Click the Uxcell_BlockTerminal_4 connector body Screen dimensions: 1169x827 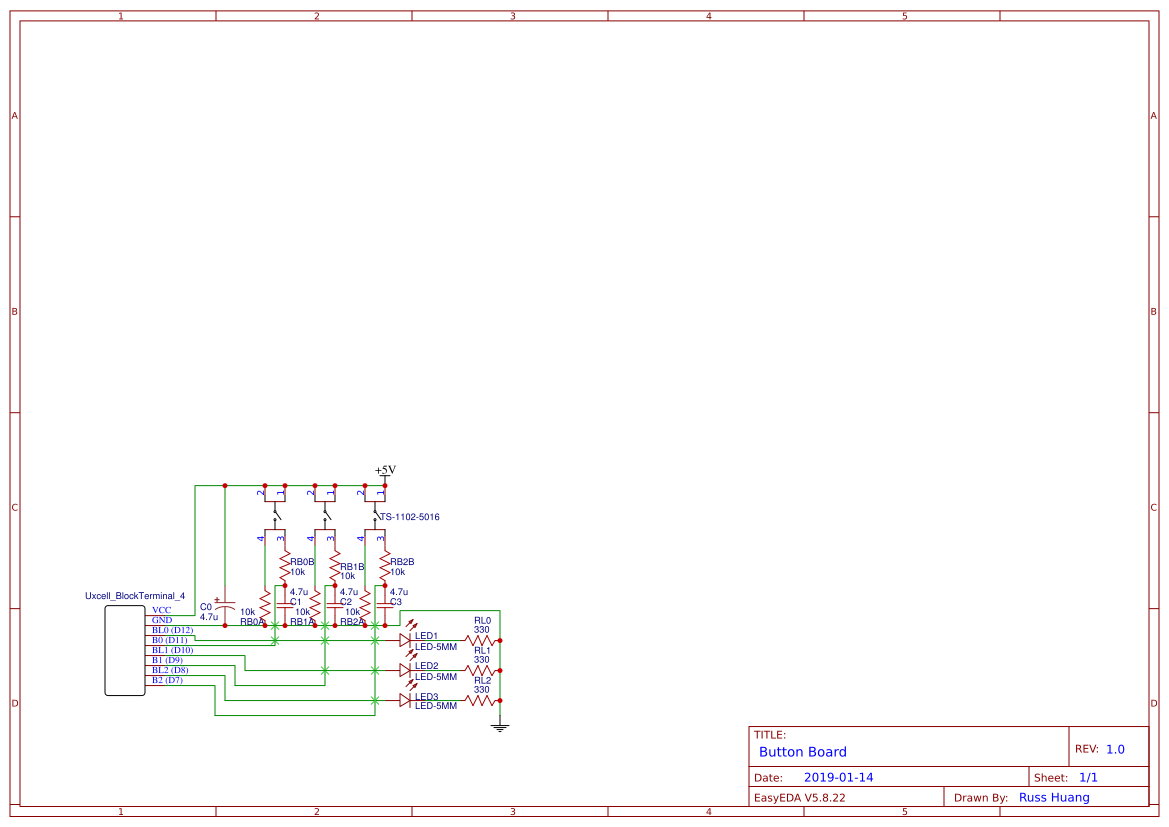pyautogui.click(x=125, y=650)
